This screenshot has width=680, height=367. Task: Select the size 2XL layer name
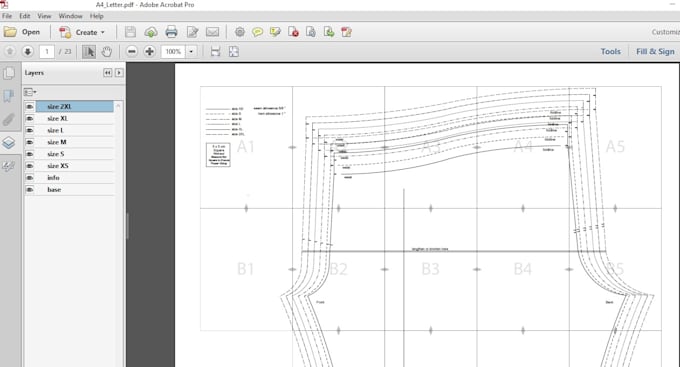(x=59, y=106)
